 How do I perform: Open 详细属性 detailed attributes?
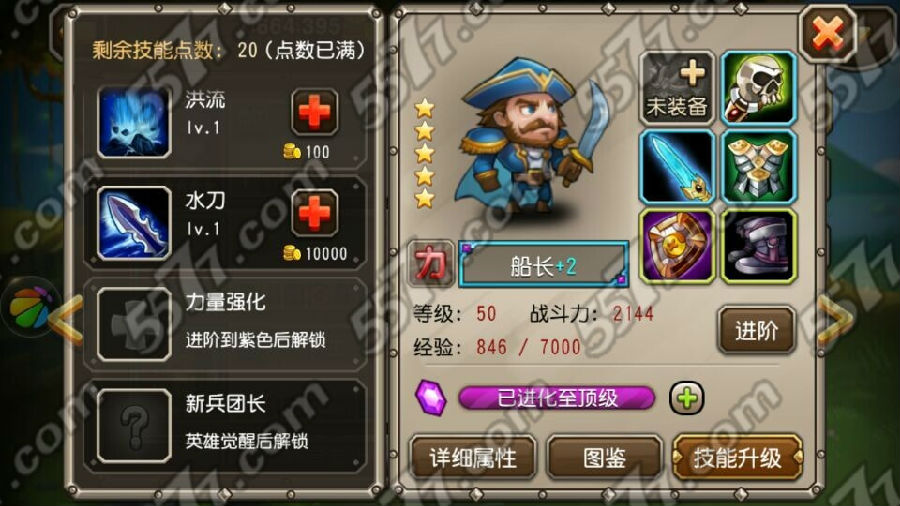(473, 458)
